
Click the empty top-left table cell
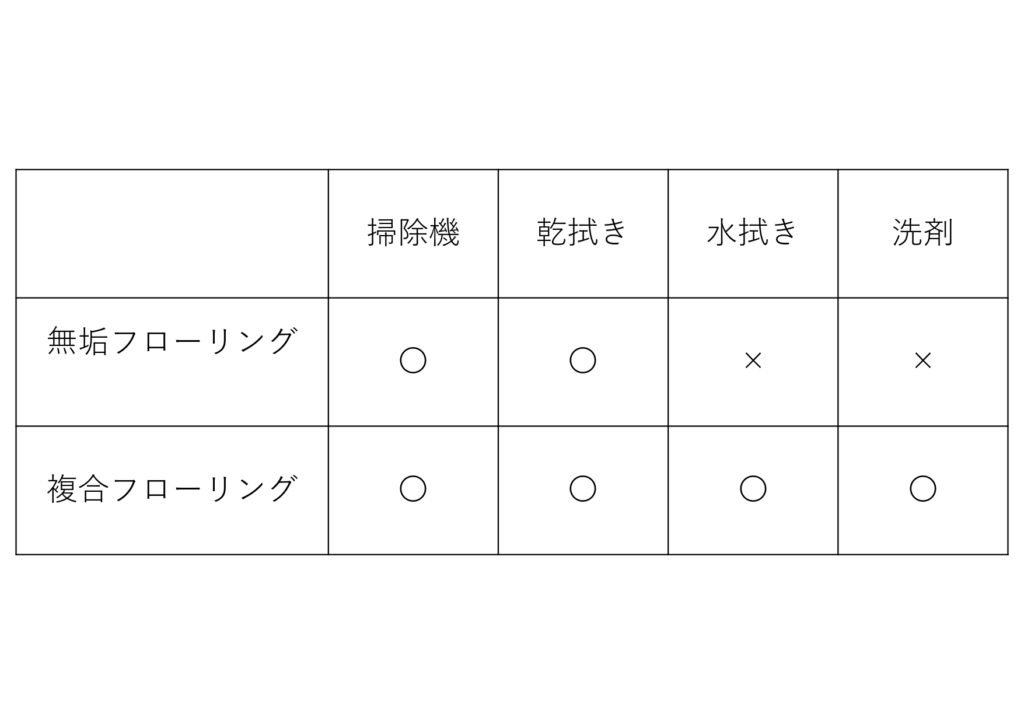172,233
